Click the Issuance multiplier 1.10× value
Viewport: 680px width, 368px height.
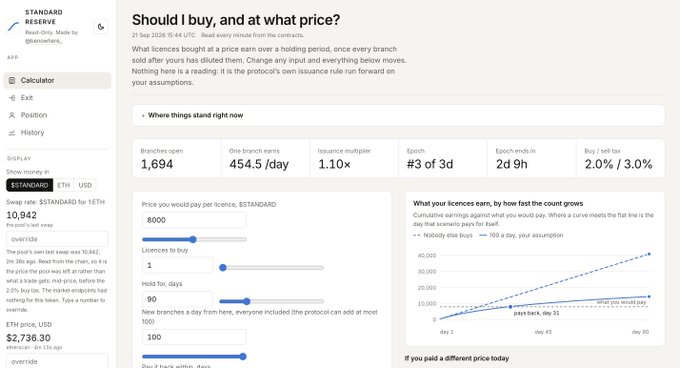coord(334,164)
